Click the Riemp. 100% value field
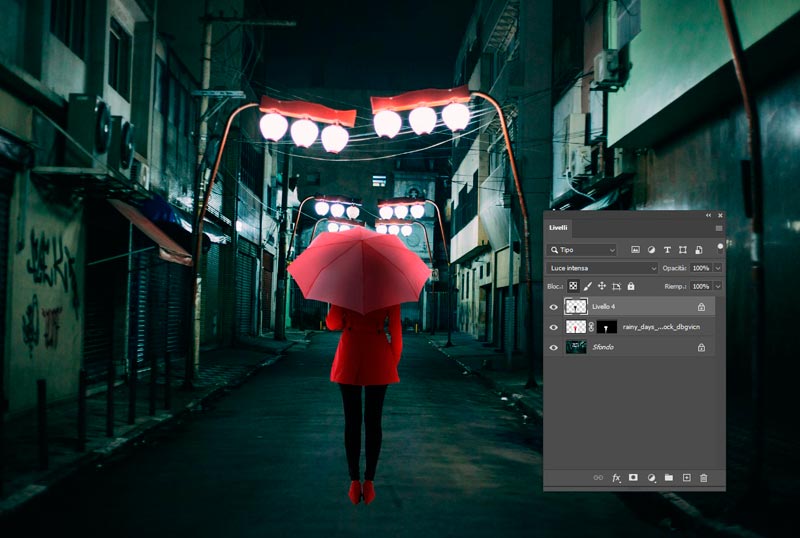This screenshot has height=538, width=800. 701,286
